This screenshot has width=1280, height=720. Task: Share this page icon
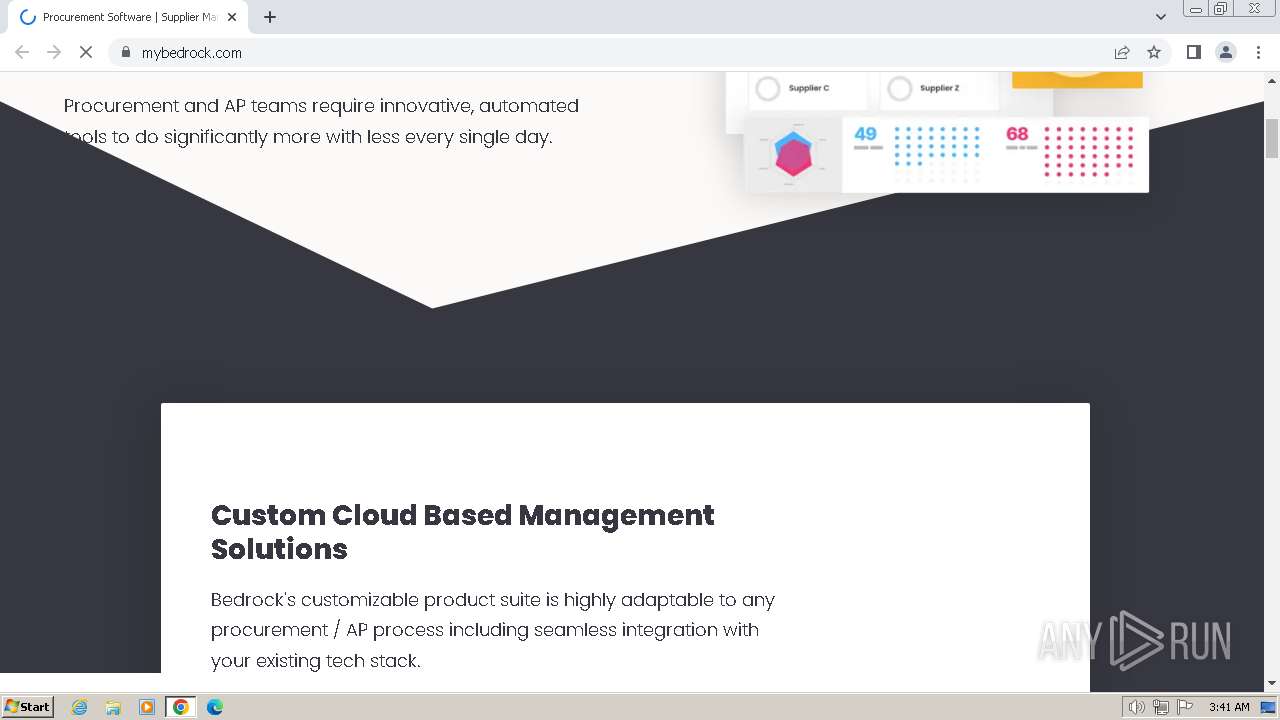pyautogui.click(x=1122, y=52)
